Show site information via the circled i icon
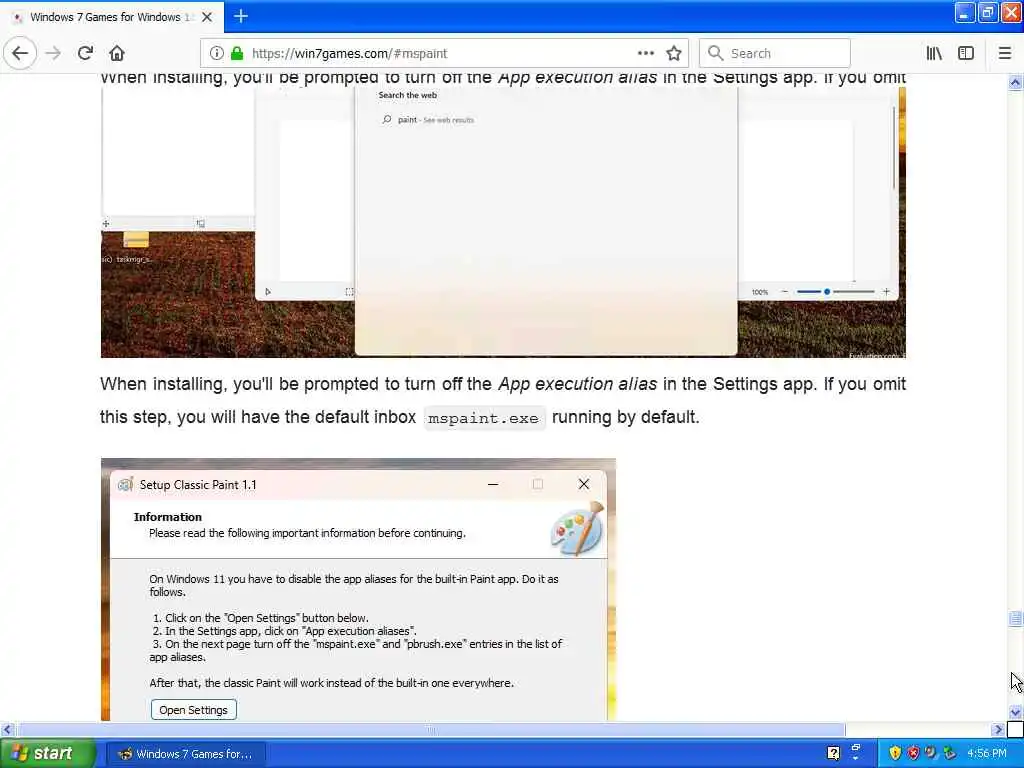The height and width of the screenshot is (768, 1024). [x=216, y=54]
